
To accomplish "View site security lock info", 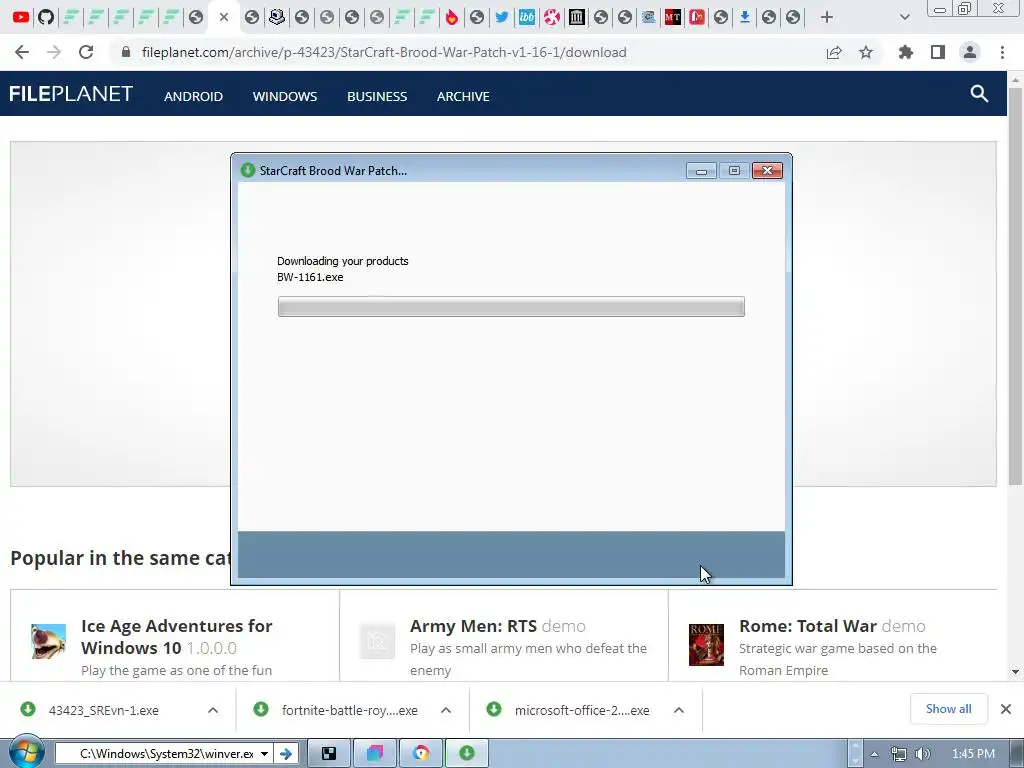I will pyautogui.click(x=126, y=52).
